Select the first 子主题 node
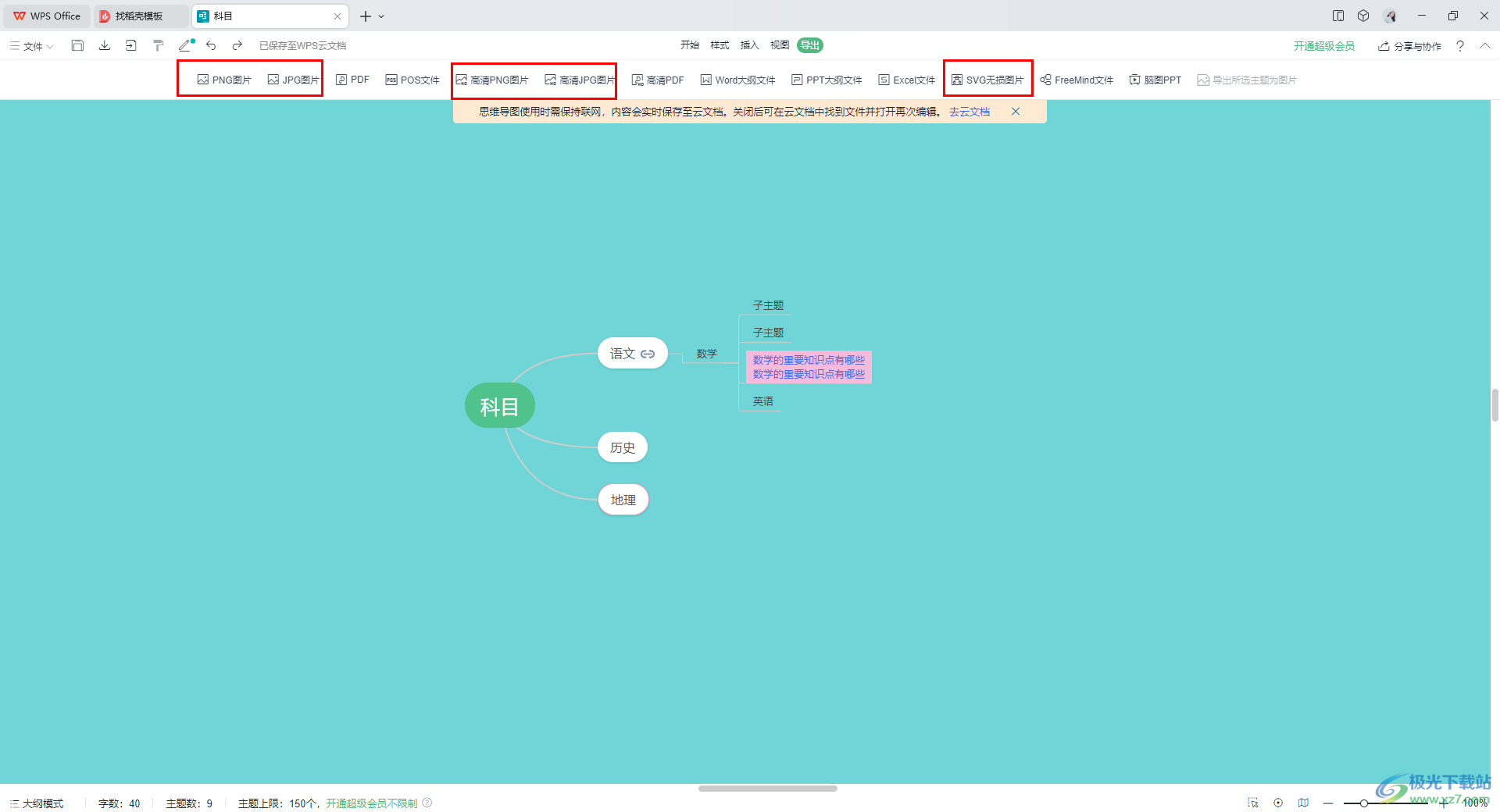 click(768, 305)
